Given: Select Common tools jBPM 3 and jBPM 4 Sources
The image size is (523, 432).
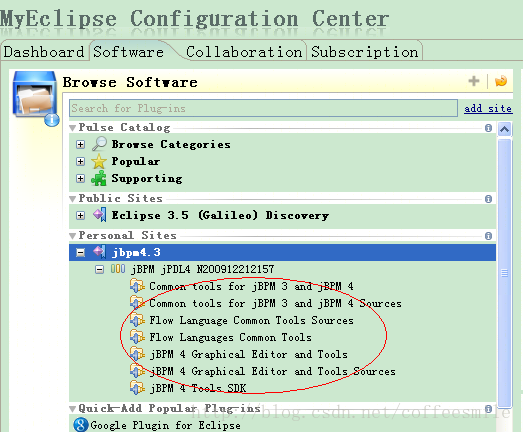Looking at the screenshot, I should [275, 303].
